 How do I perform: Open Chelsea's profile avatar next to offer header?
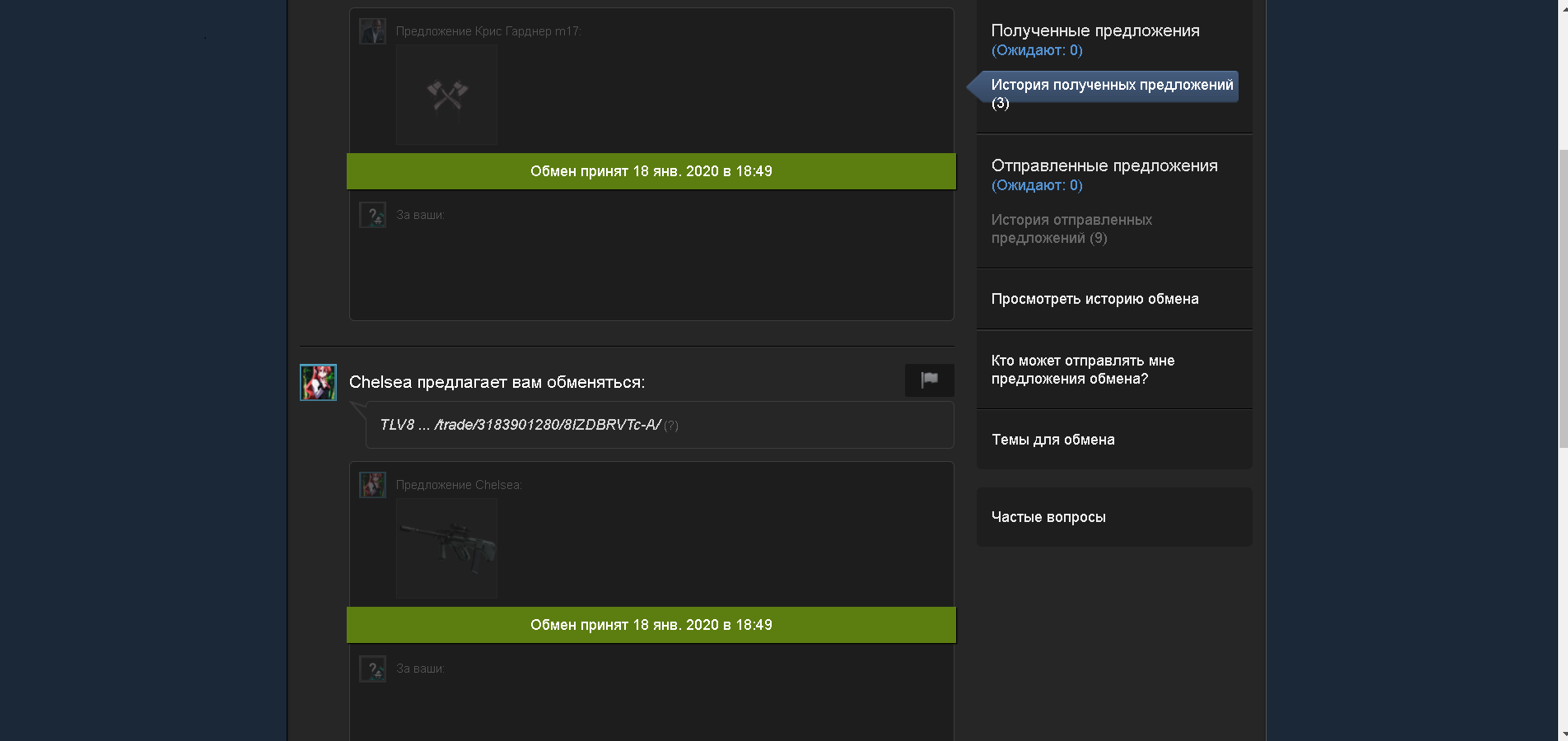[318, 382]
